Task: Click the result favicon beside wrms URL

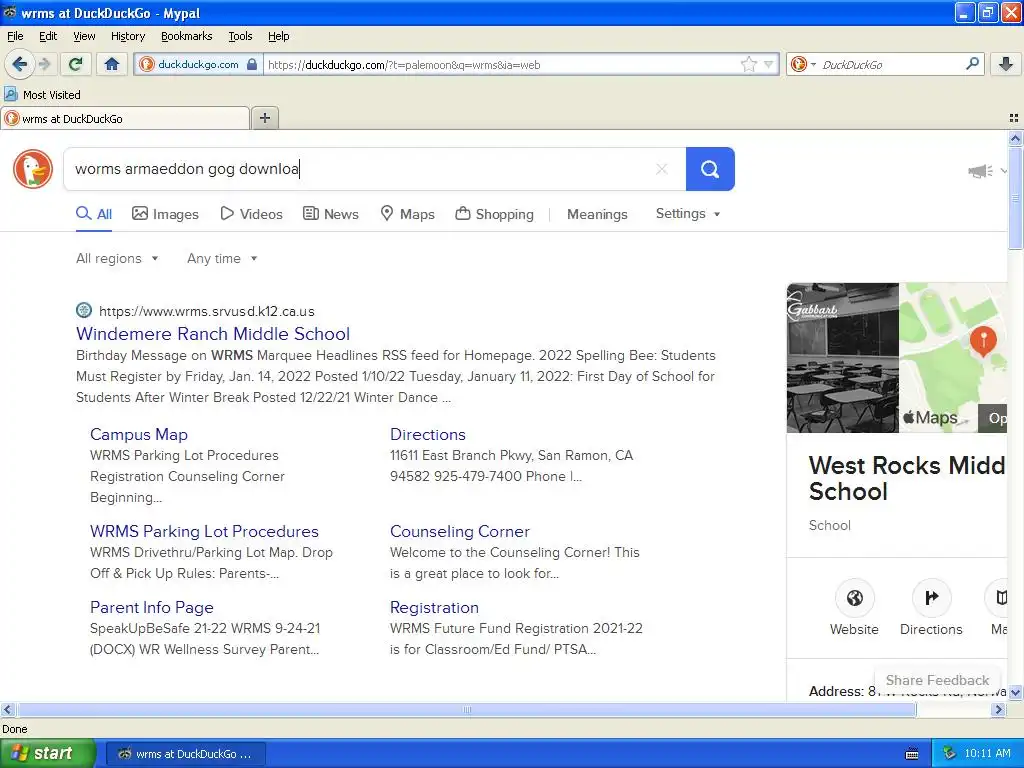Action: [x=84, y=310]
